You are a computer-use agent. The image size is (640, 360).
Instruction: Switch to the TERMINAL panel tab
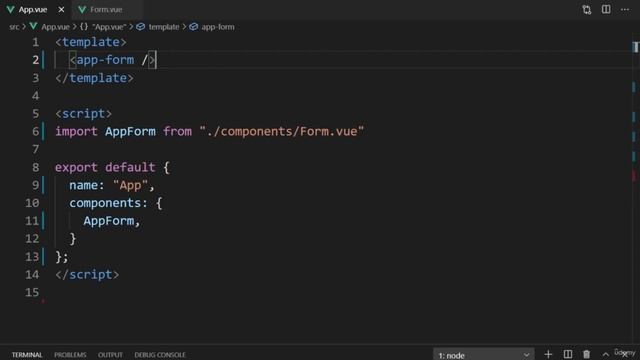[27, 355]
